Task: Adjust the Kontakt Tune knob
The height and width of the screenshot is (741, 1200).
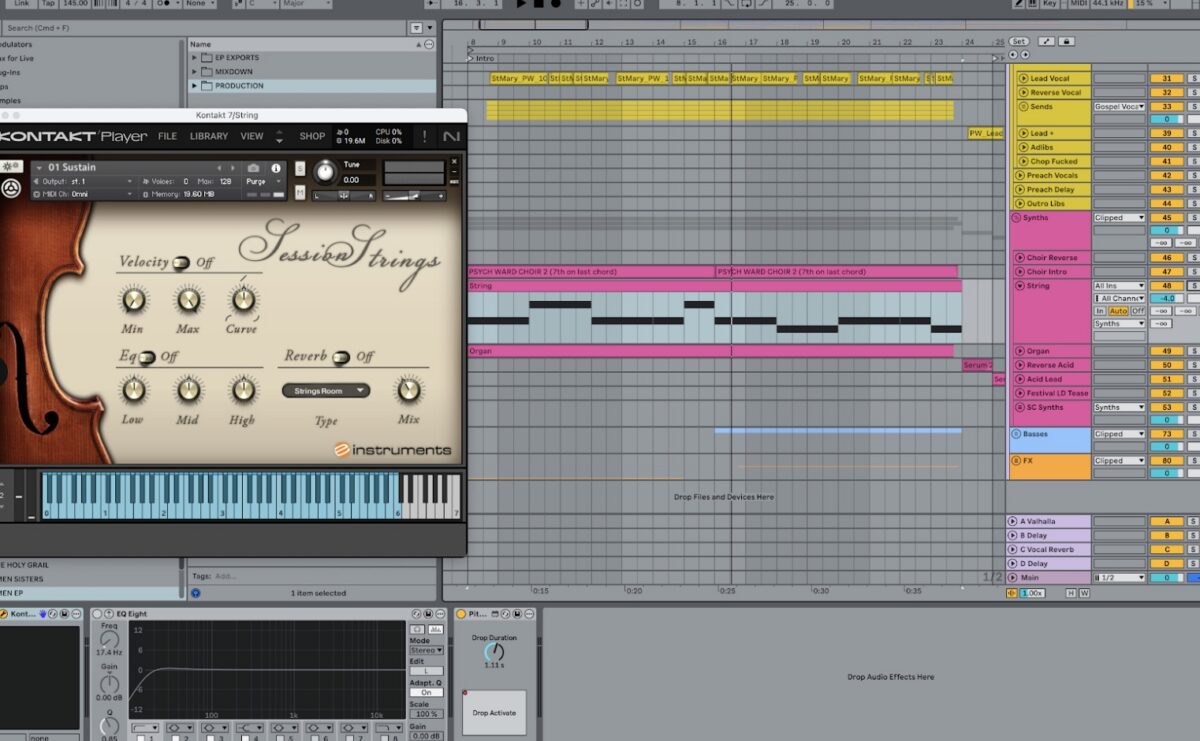Action: 326,171
